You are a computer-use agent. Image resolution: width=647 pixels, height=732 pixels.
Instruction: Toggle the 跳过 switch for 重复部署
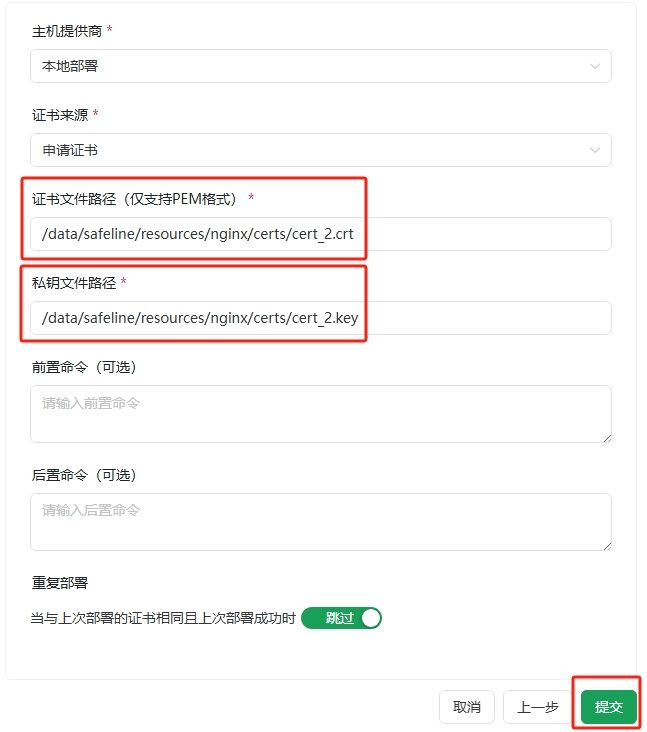[x=342, y=618]
